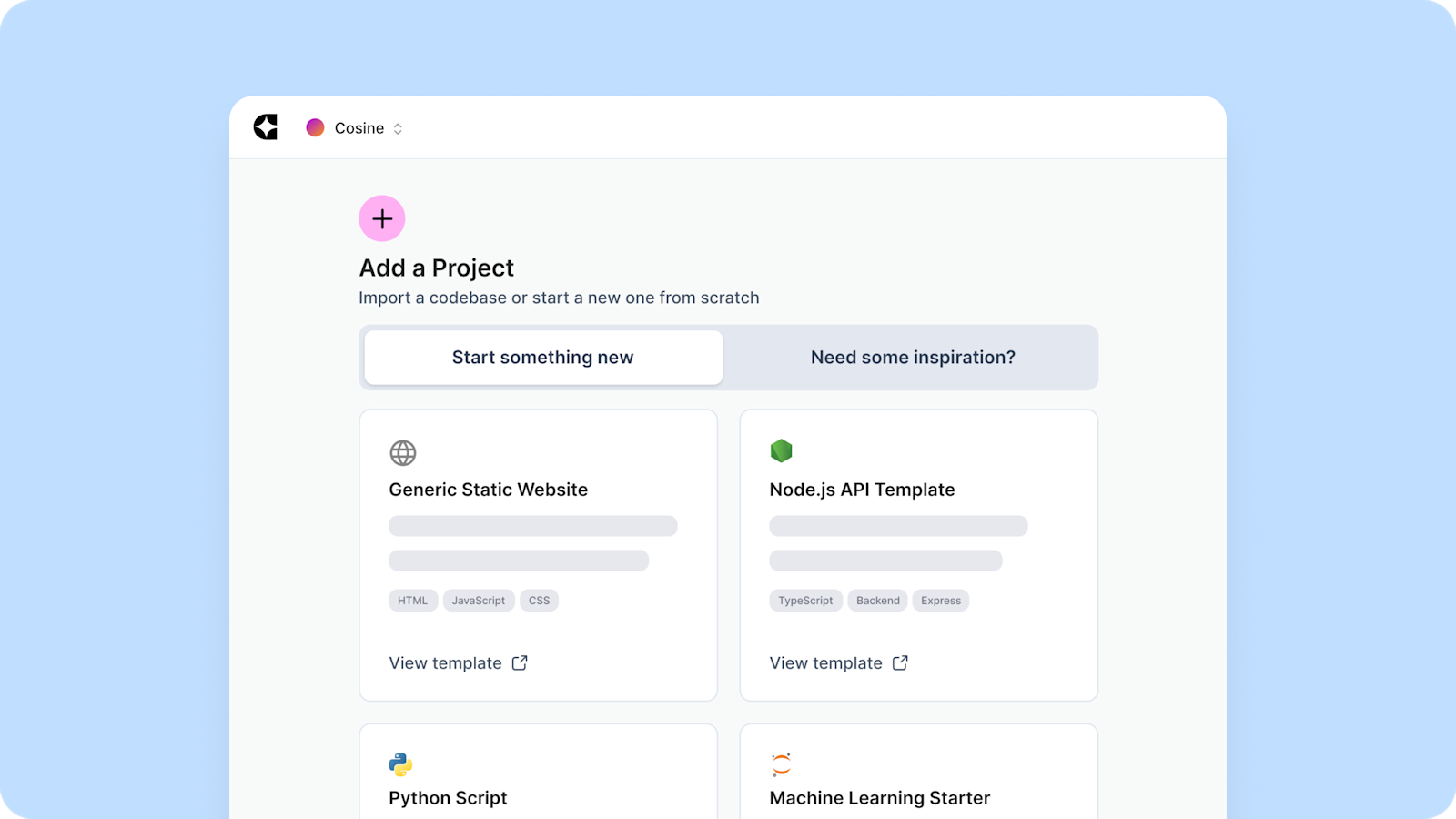Screen dimensions: 1456x819
Task: Click the gradient avatar next to Cosine
Action: (x=316, y=127)
